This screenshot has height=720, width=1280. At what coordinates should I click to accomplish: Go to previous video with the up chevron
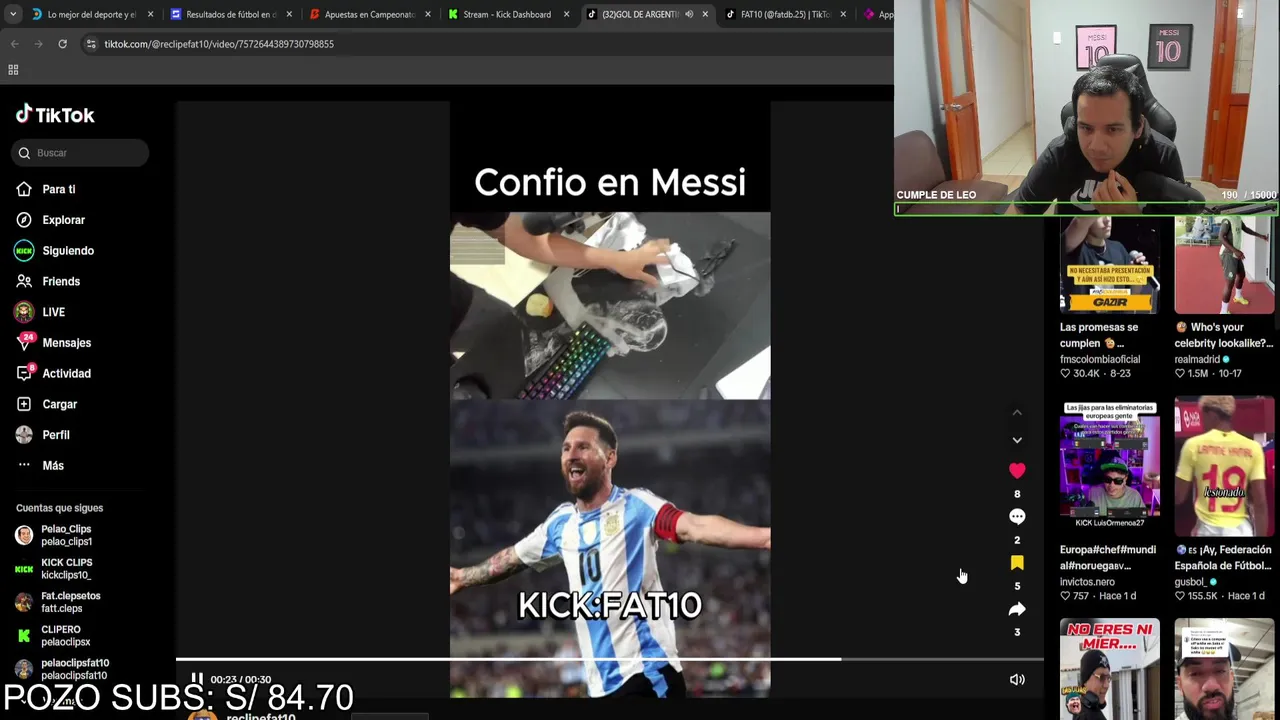1017,412
